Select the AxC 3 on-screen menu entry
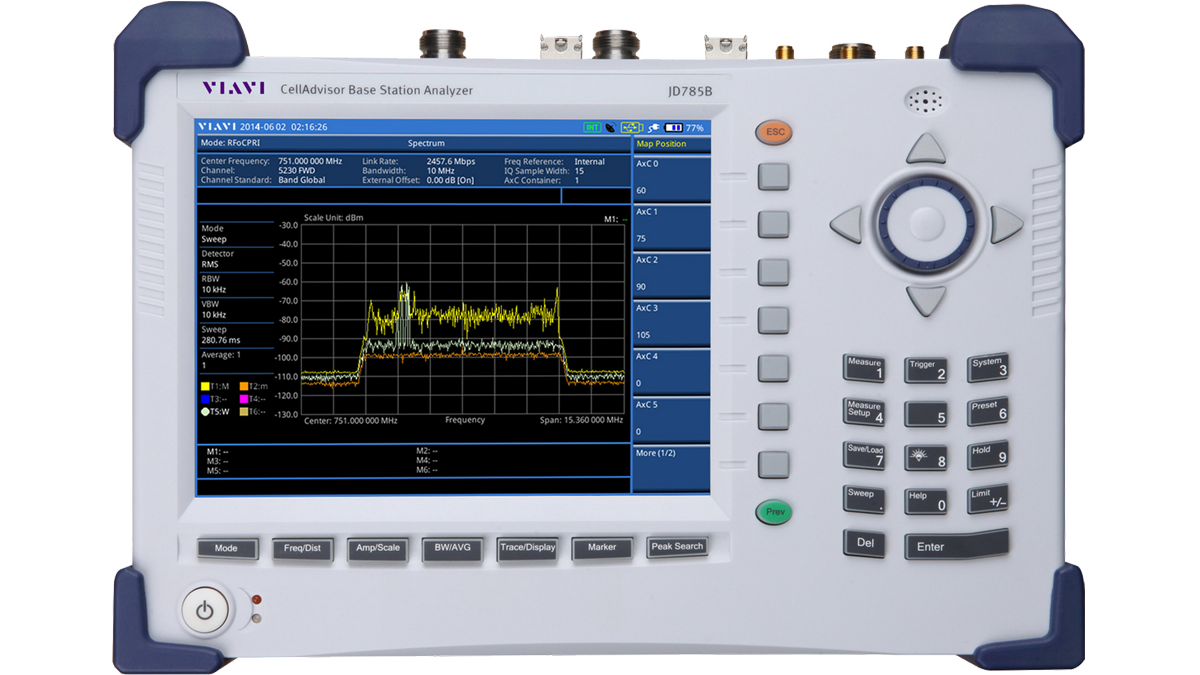Image resolution: width=1200 pixels, height=675 pixels. pos(671,322)
